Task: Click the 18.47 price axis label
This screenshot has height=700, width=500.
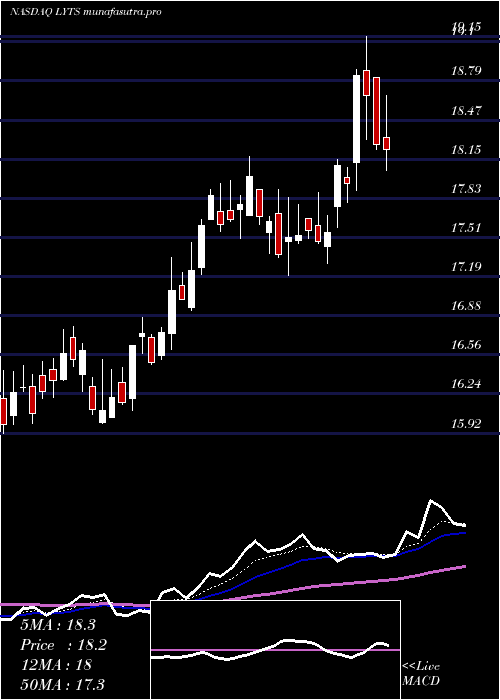Action: tap(466, 110)
